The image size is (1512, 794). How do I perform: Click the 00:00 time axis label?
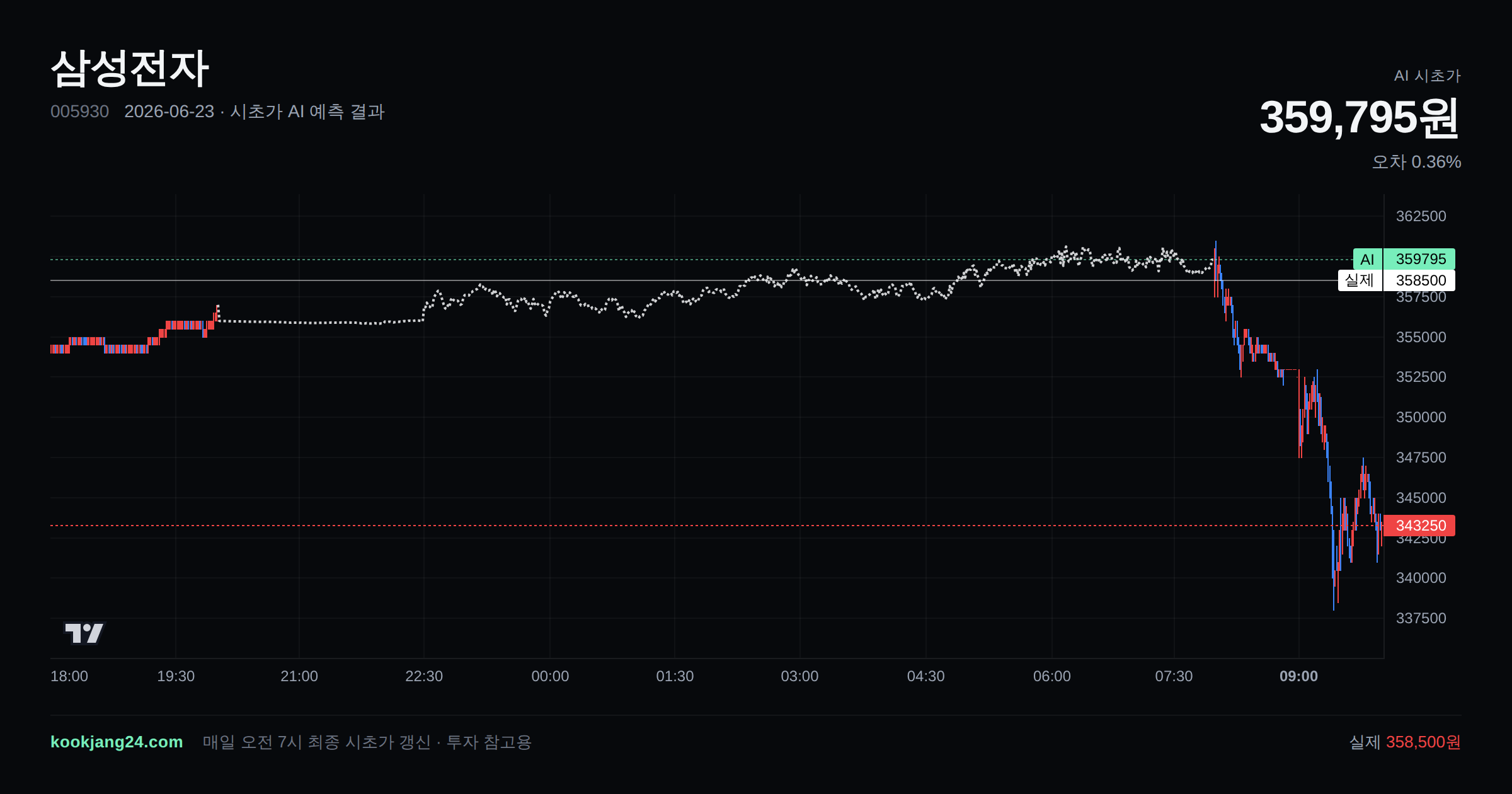pos(550,676)
